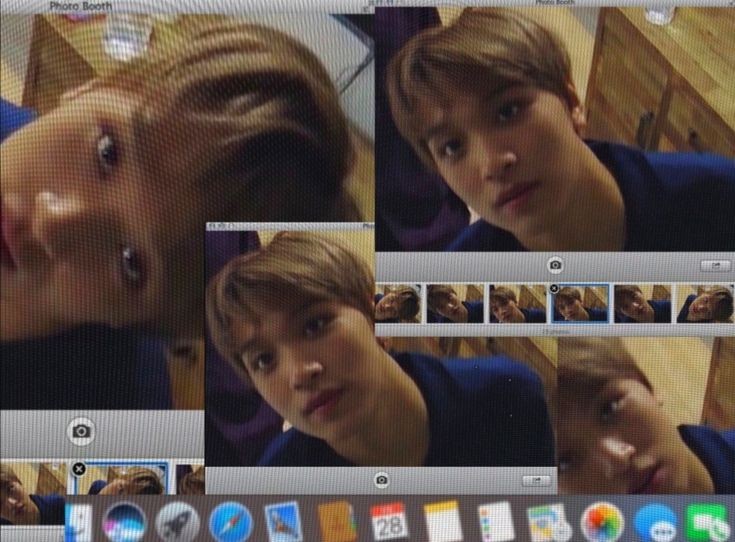
Task: Open the Mail stamp icon in the Dock
Action: (x=283, y=522)
